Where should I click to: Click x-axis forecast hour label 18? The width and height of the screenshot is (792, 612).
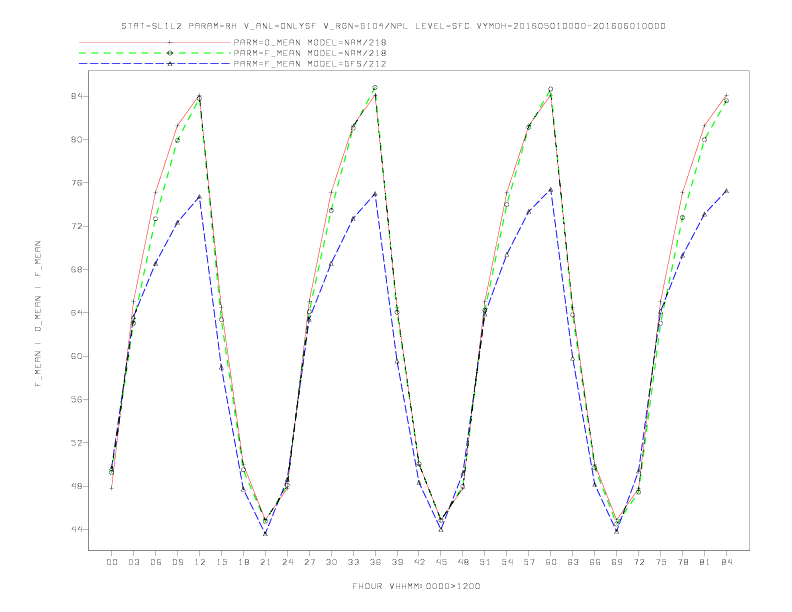point(243,562)
